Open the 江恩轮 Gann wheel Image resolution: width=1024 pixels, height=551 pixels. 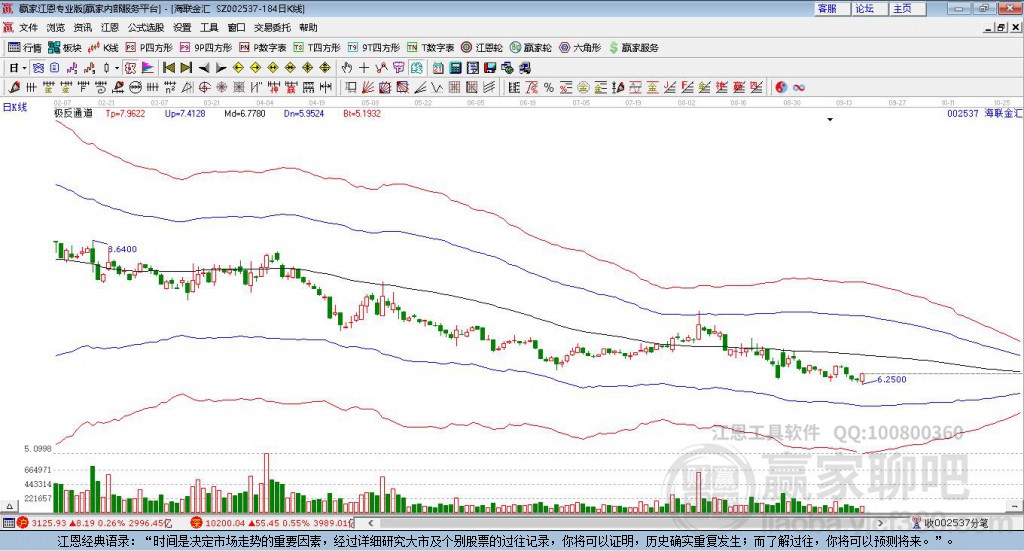point(482,48)
